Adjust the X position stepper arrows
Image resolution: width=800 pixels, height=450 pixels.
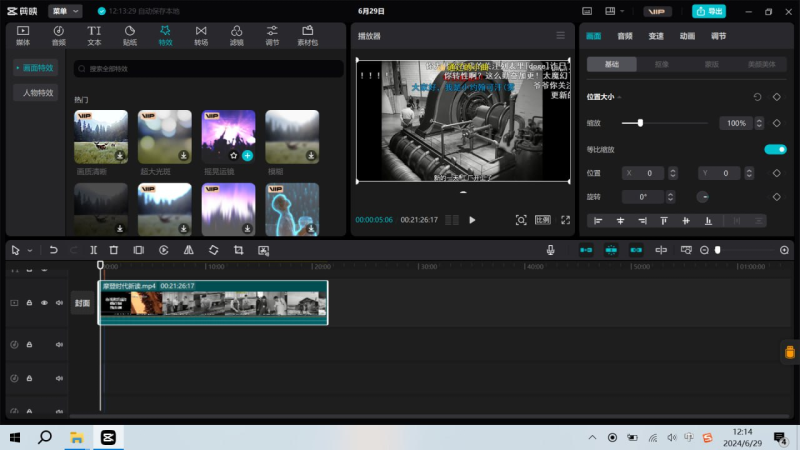[x=672, y=173]
